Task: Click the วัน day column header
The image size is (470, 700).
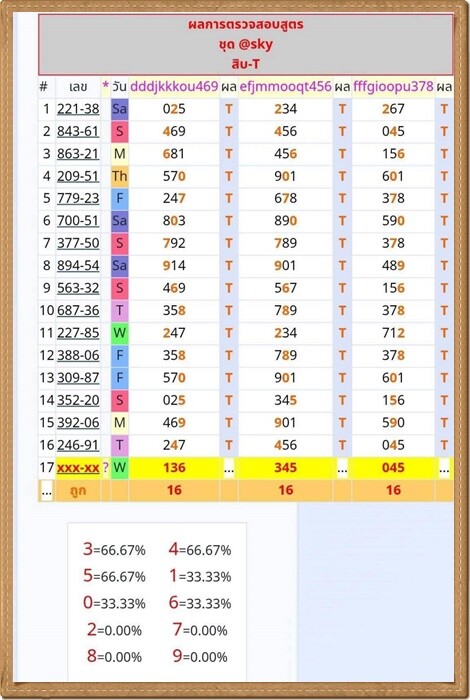Action: [119, 86]
